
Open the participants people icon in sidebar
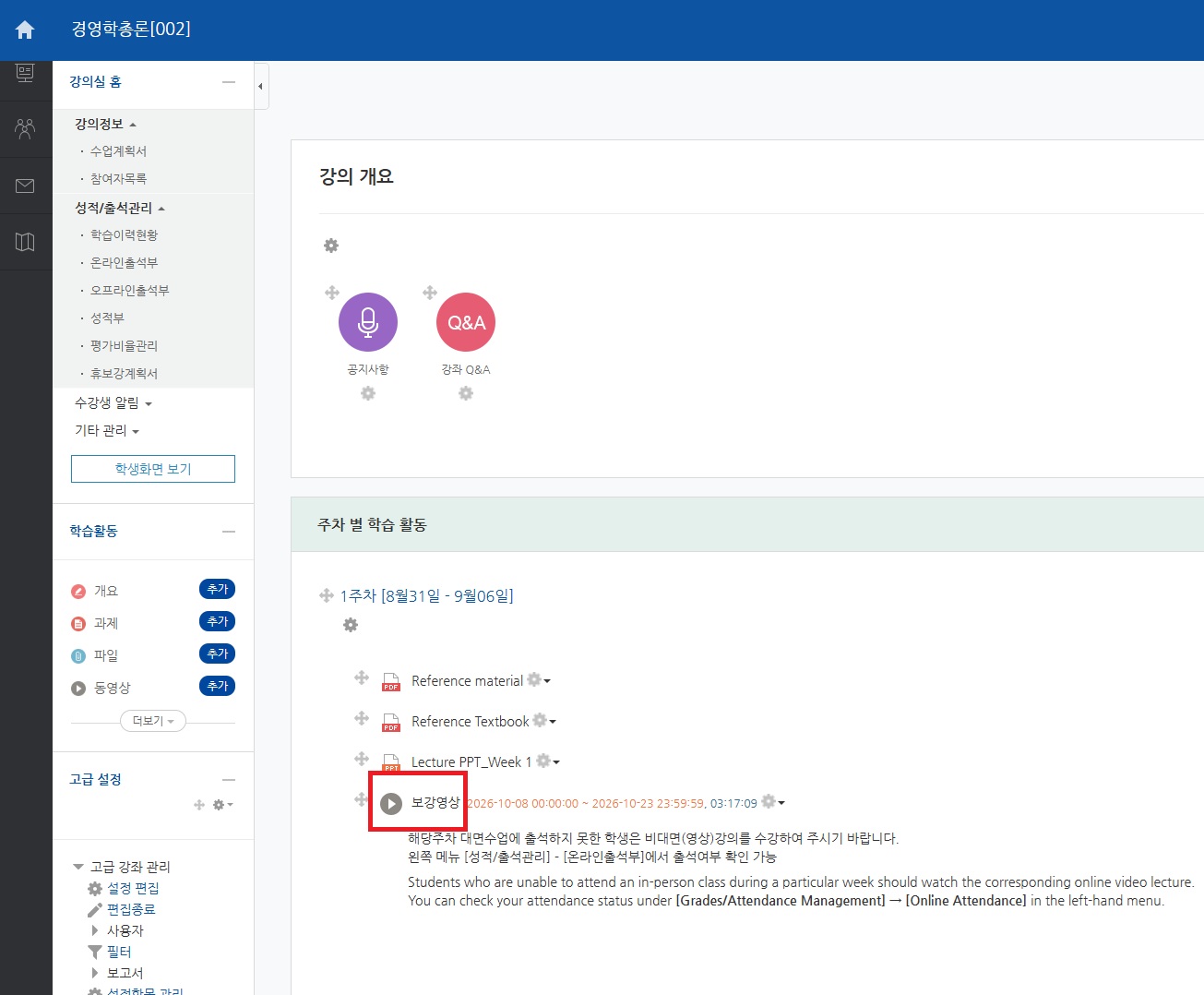pos(25,128)
